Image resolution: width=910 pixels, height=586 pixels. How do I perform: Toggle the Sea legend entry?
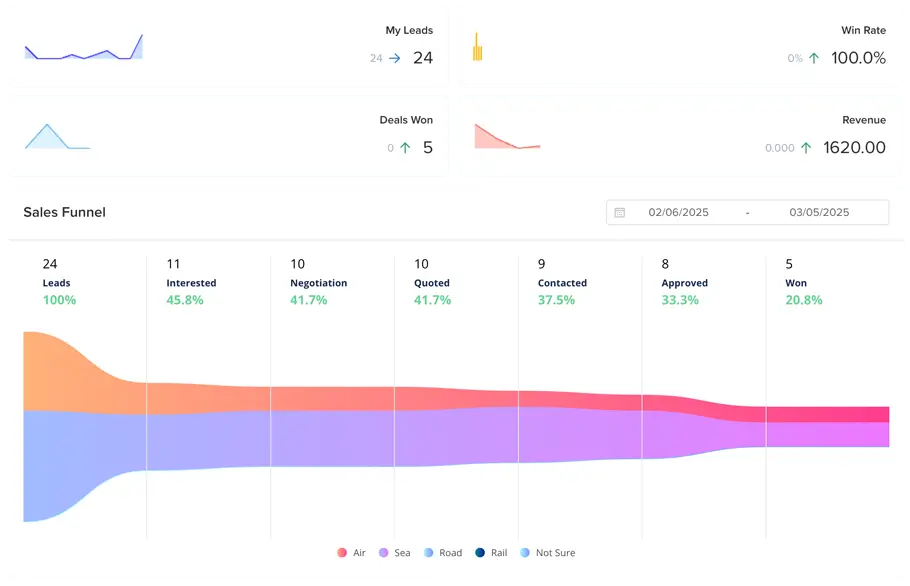point(392,552)
